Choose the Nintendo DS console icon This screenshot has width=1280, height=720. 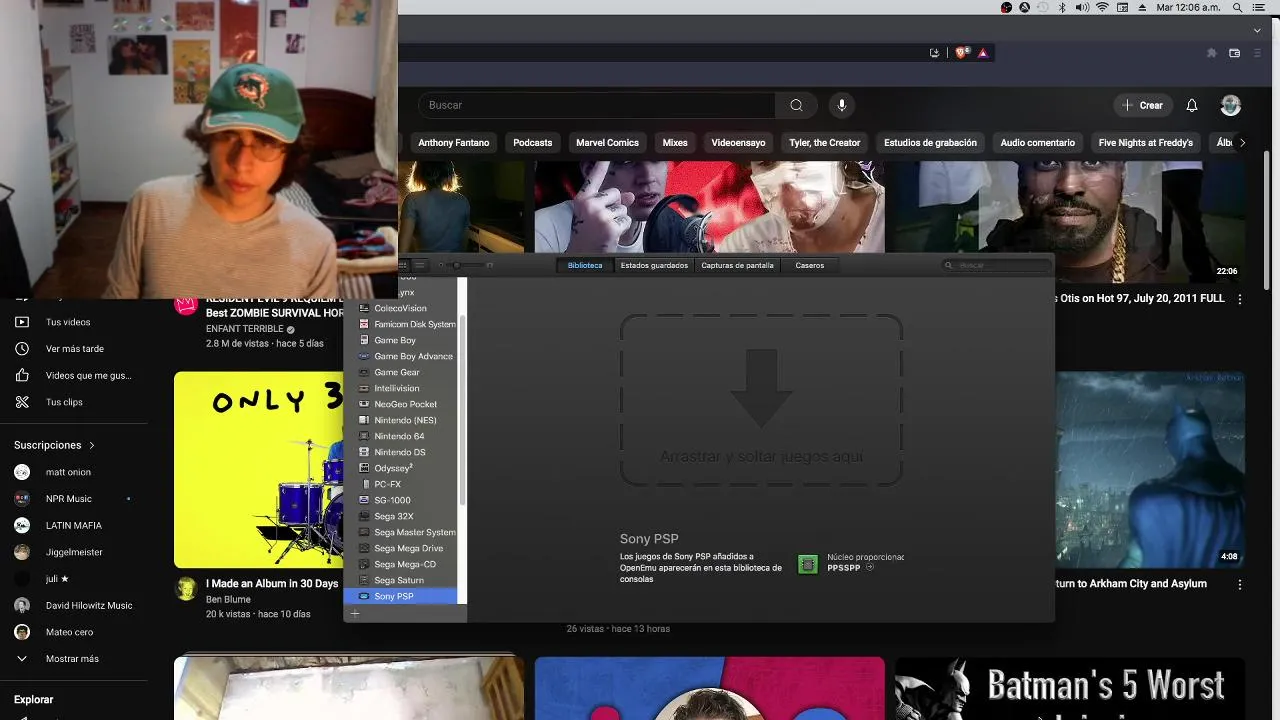(x=364, y=452)
